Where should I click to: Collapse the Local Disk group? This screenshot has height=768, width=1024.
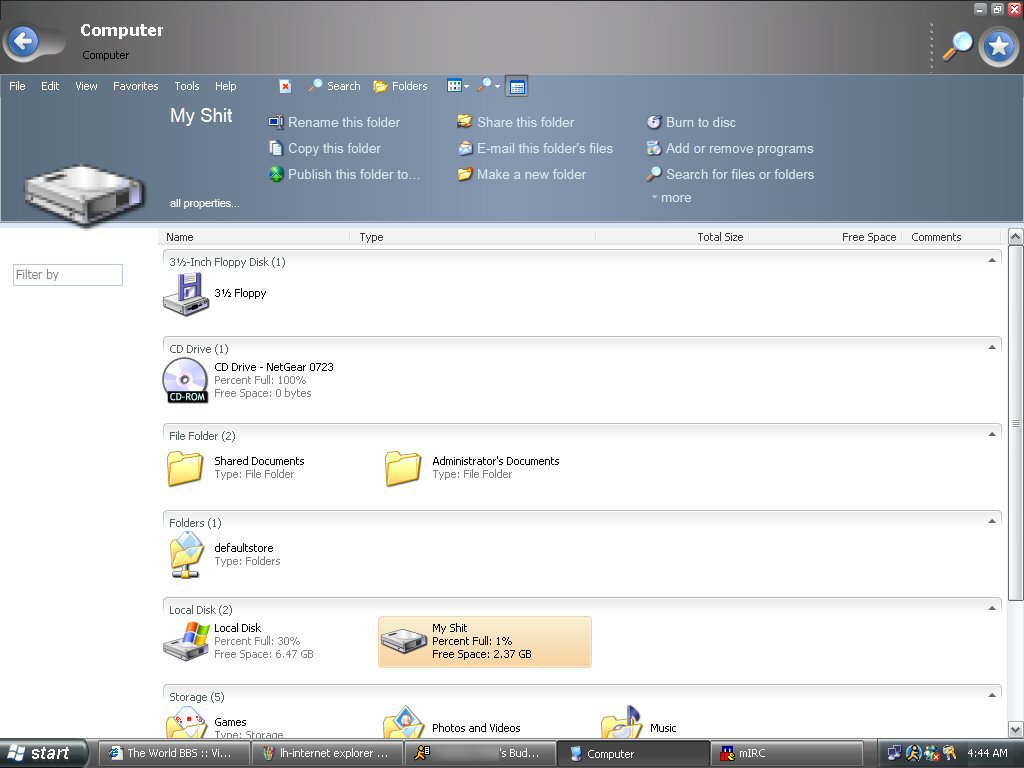[x=992, y=609]
